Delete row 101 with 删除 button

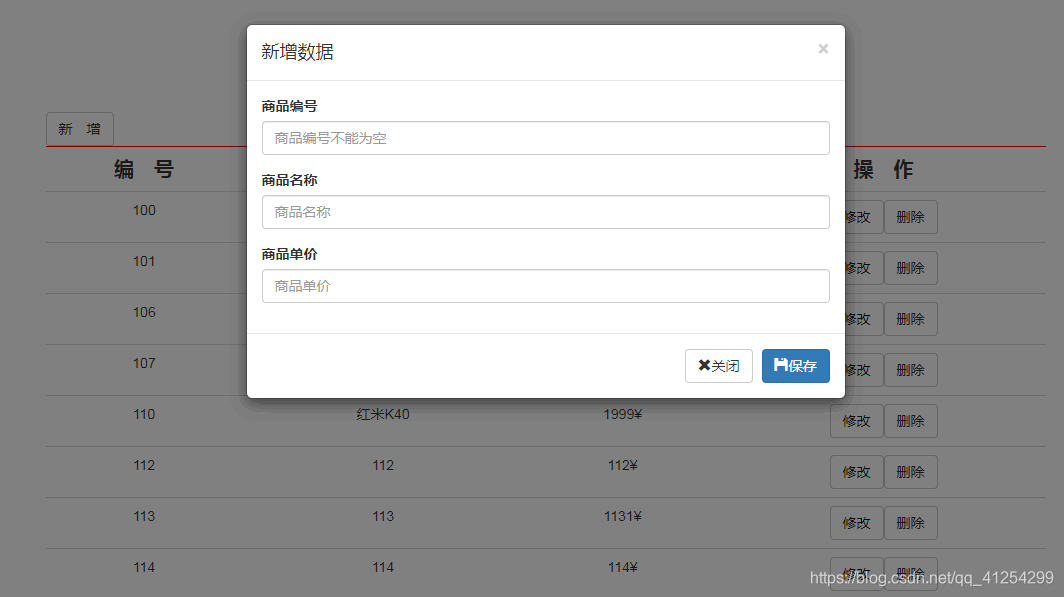[x=911, y=268]
